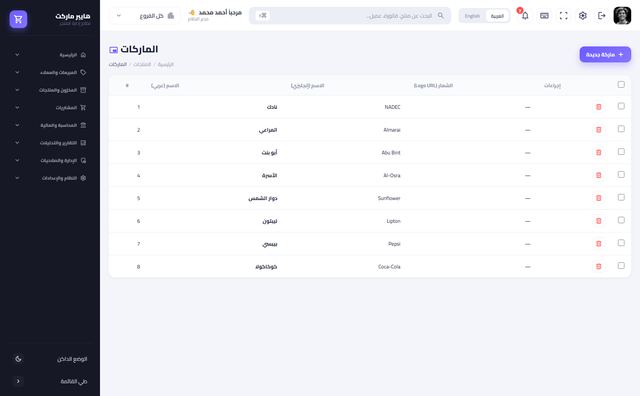Click the search keyboard shortcut badge
Screen dimensions: 640x396
pyautogui.click(x=262, y=16)
